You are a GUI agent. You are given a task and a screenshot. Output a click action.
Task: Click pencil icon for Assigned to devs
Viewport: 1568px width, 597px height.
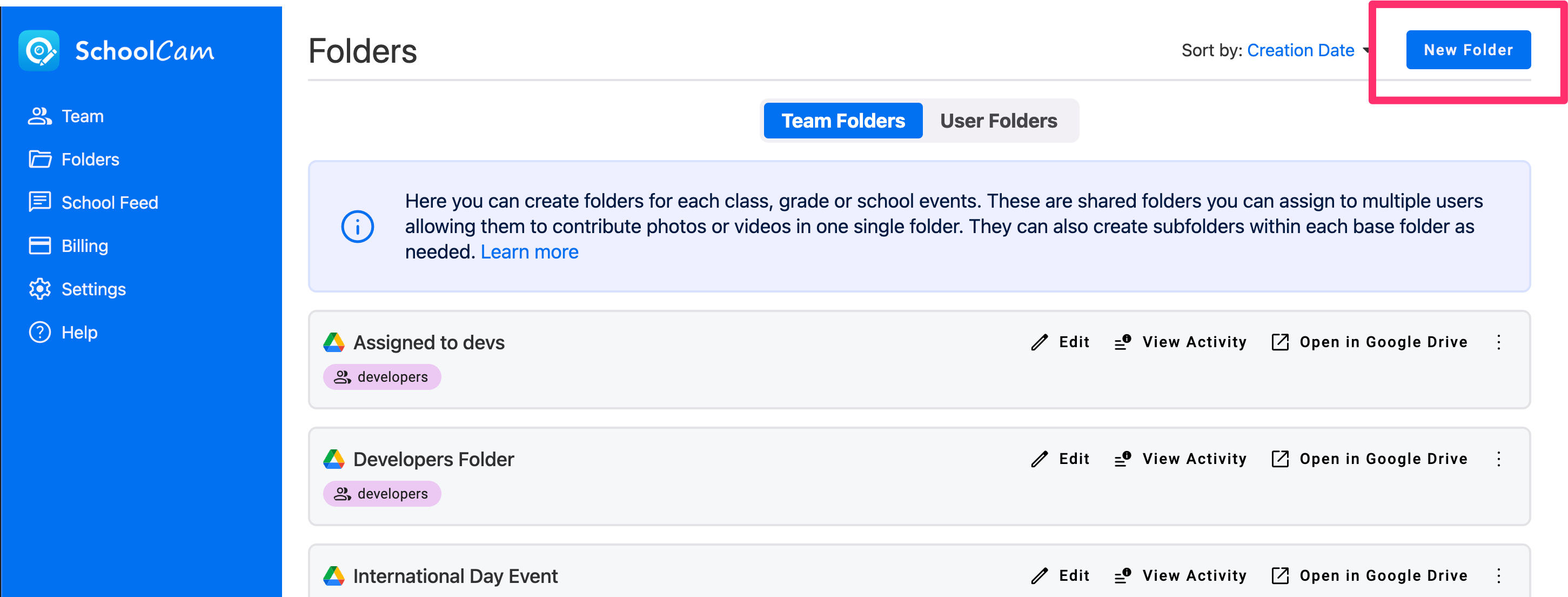[x=1040, y=342]
